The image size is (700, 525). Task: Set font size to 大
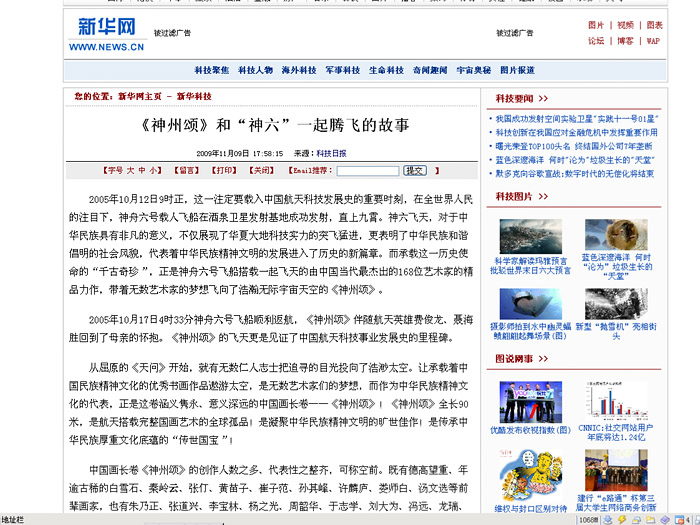tap(130, 171)
